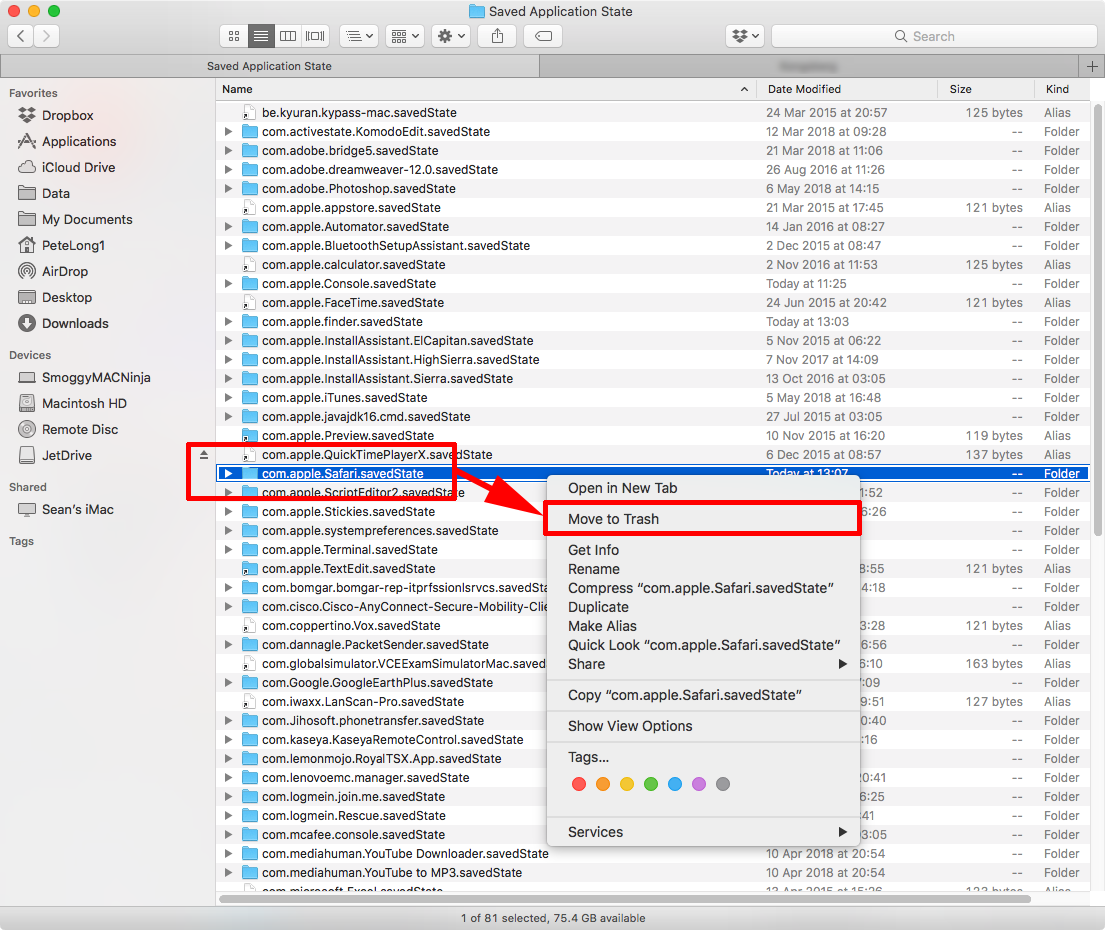Screen dimensions: 1105x930
Task: Open the group-by grid dropdown
Action: 405,36
